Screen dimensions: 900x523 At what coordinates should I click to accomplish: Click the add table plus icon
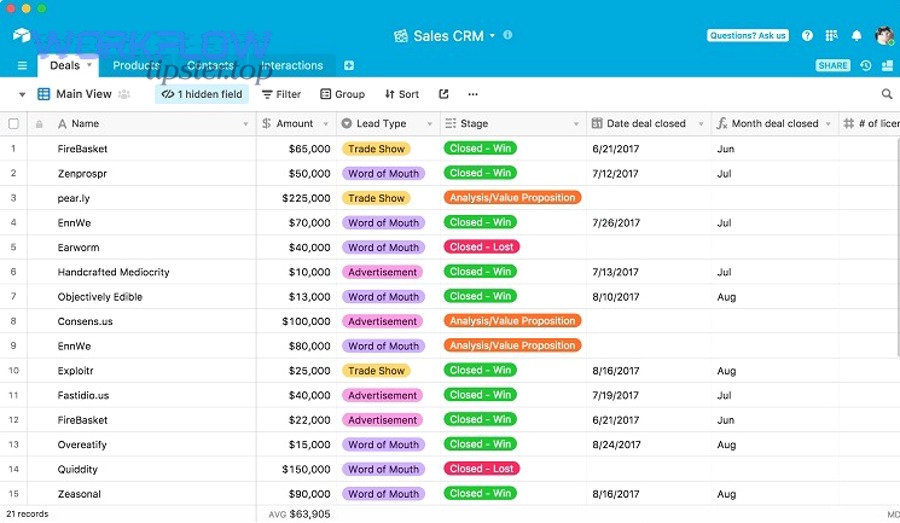pos(348,65)
